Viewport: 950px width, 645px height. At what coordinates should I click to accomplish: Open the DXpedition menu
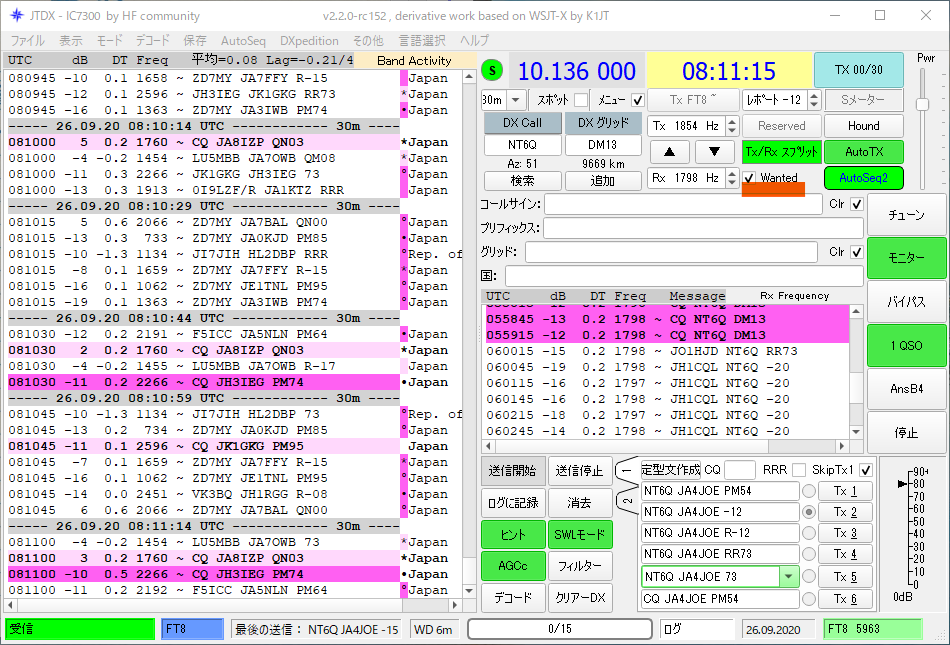[309, 41]
